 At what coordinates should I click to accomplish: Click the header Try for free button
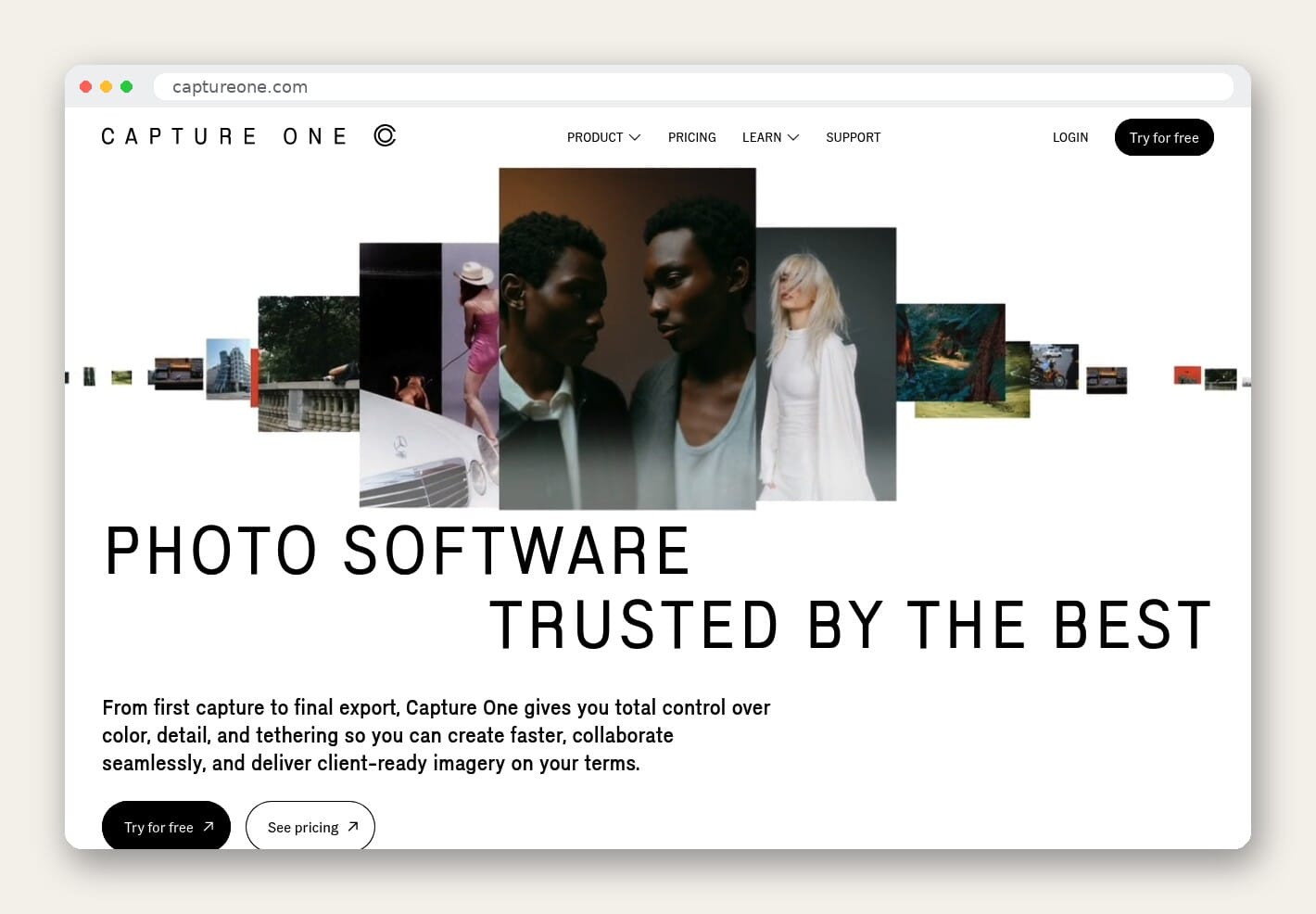1164,137
